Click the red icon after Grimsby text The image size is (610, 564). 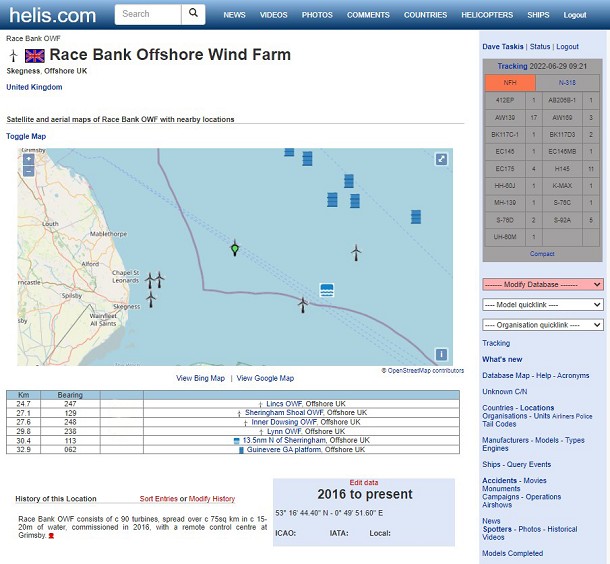(x=51, y=536)
